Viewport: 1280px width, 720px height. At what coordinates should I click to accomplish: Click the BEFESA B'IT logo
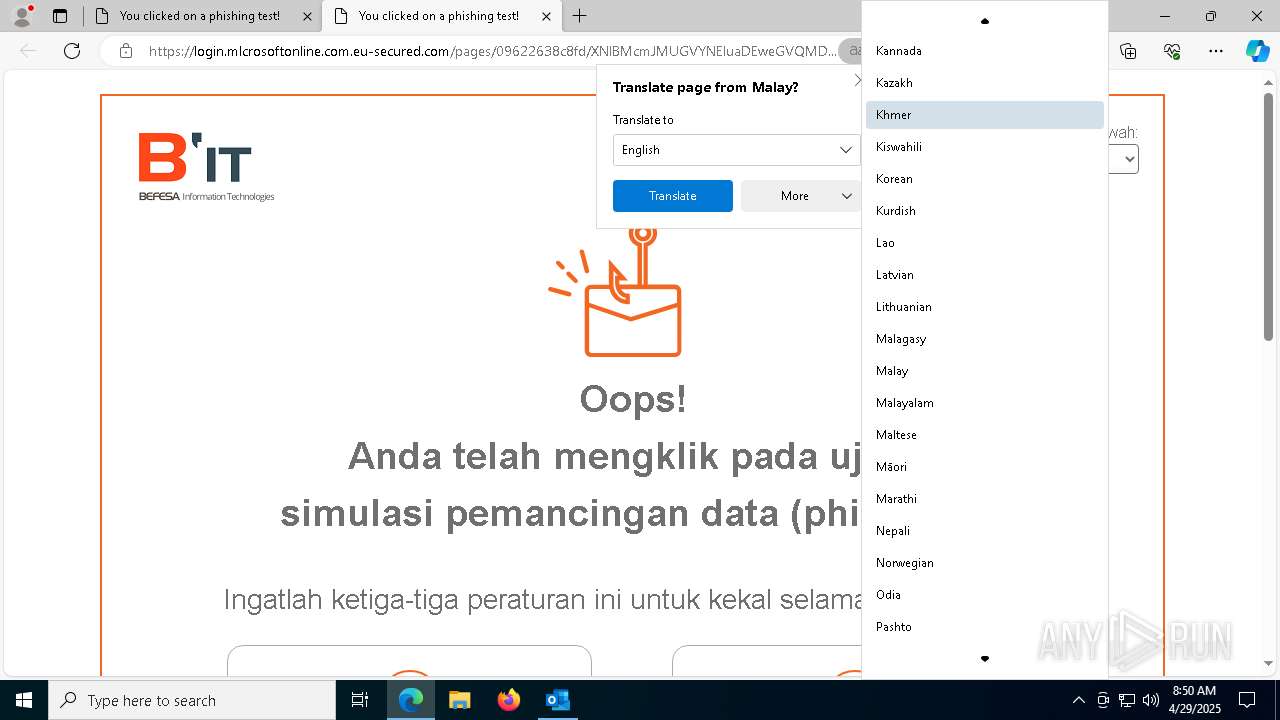[x=206, y=167]
